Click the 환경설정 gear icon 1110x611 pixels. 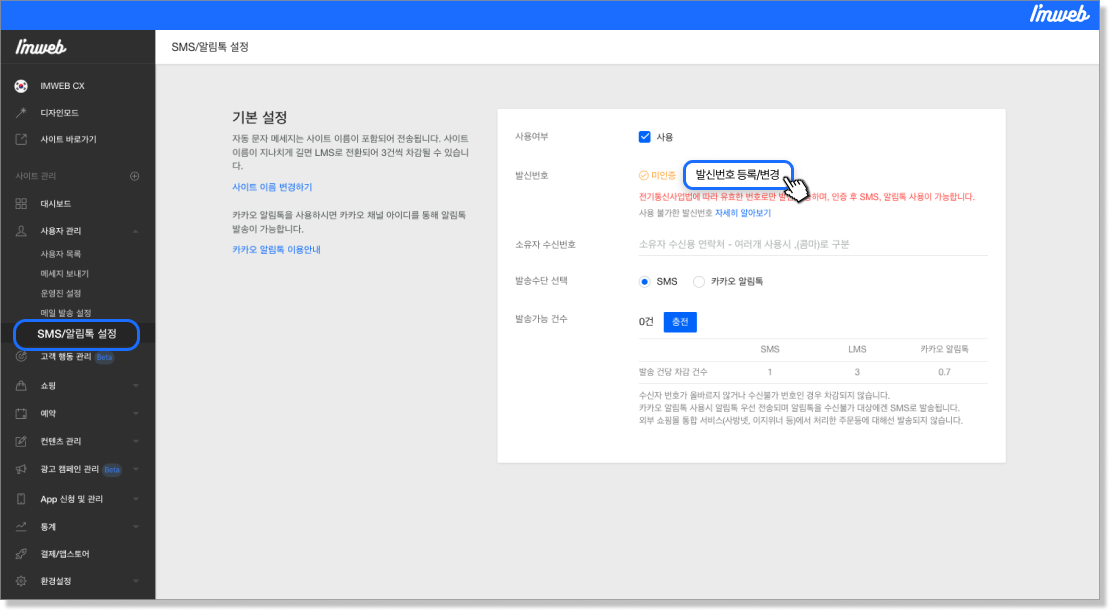click(21, 581)
